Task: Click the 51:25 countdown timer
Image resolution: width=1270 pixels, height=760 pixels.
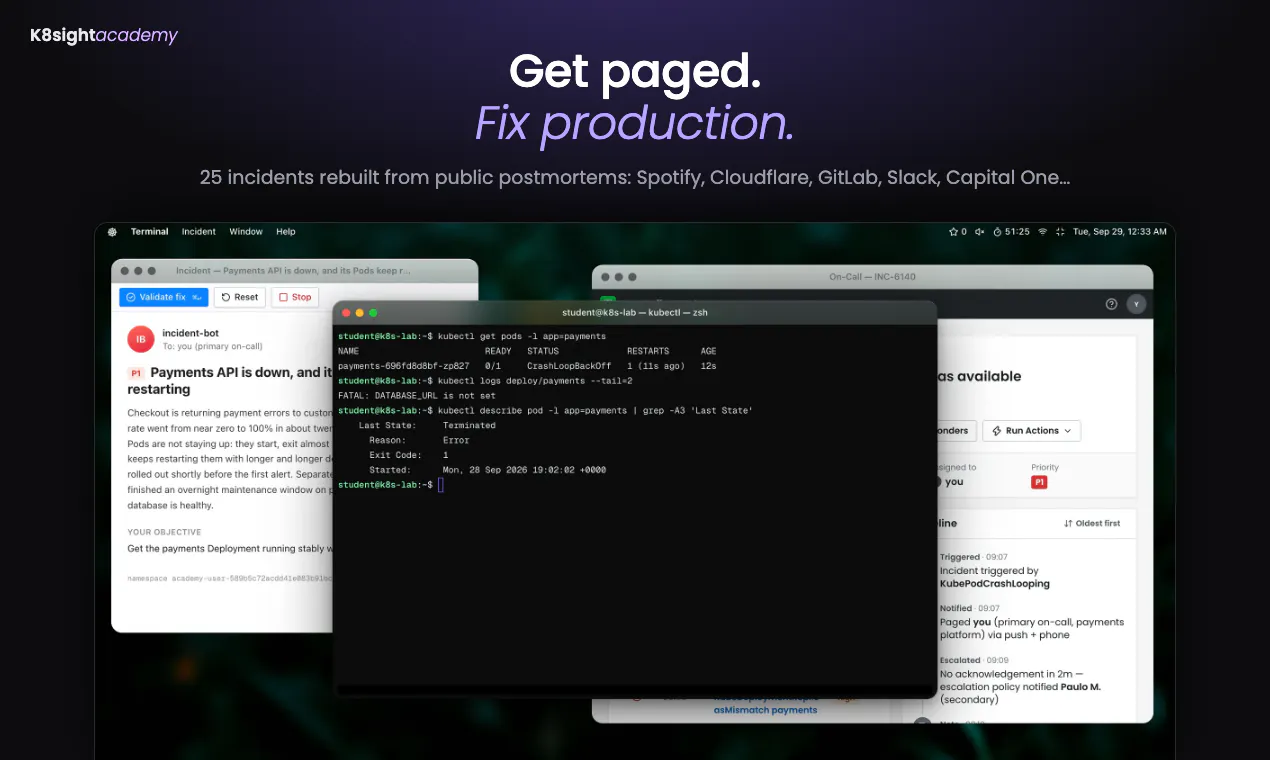Action: [x=1011, y=232]
